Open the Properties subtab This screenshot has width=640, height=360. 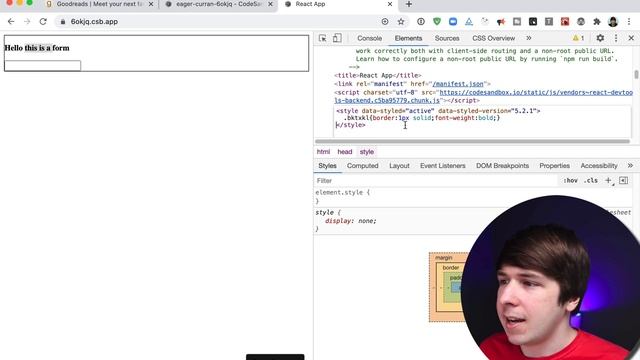tap(554, 166)
